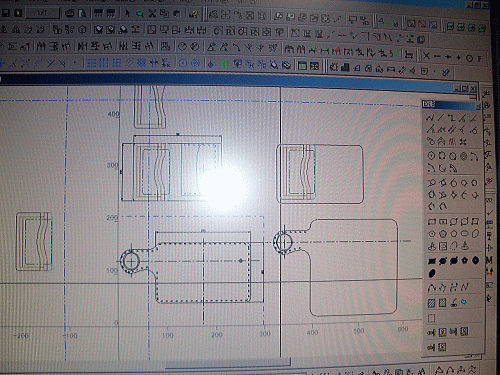This screenshot has width=500, height=375.
Task: Select the straight line tool in drawing palette
Action: tap(441, 117)
